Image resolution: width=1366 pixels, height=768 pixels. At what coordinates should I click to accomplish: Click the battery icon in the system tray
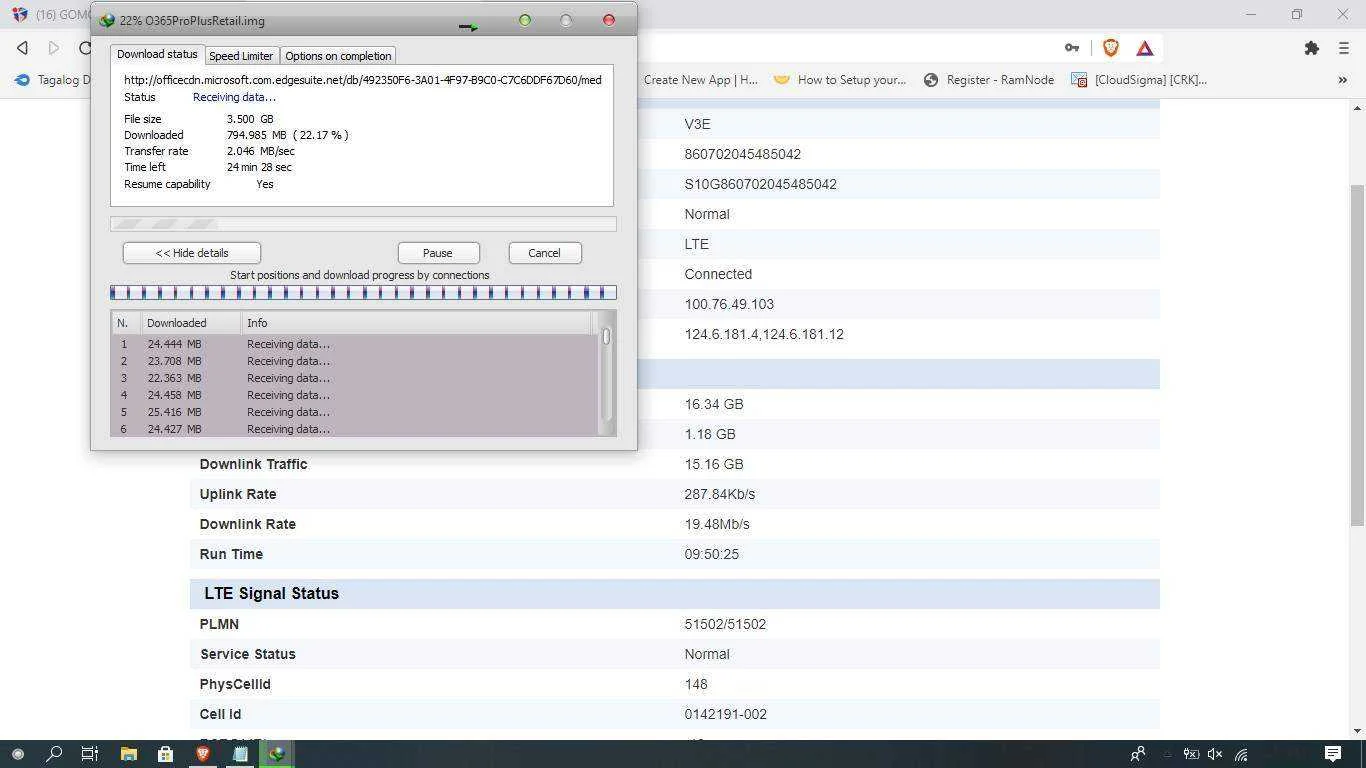pos(1191,754)
